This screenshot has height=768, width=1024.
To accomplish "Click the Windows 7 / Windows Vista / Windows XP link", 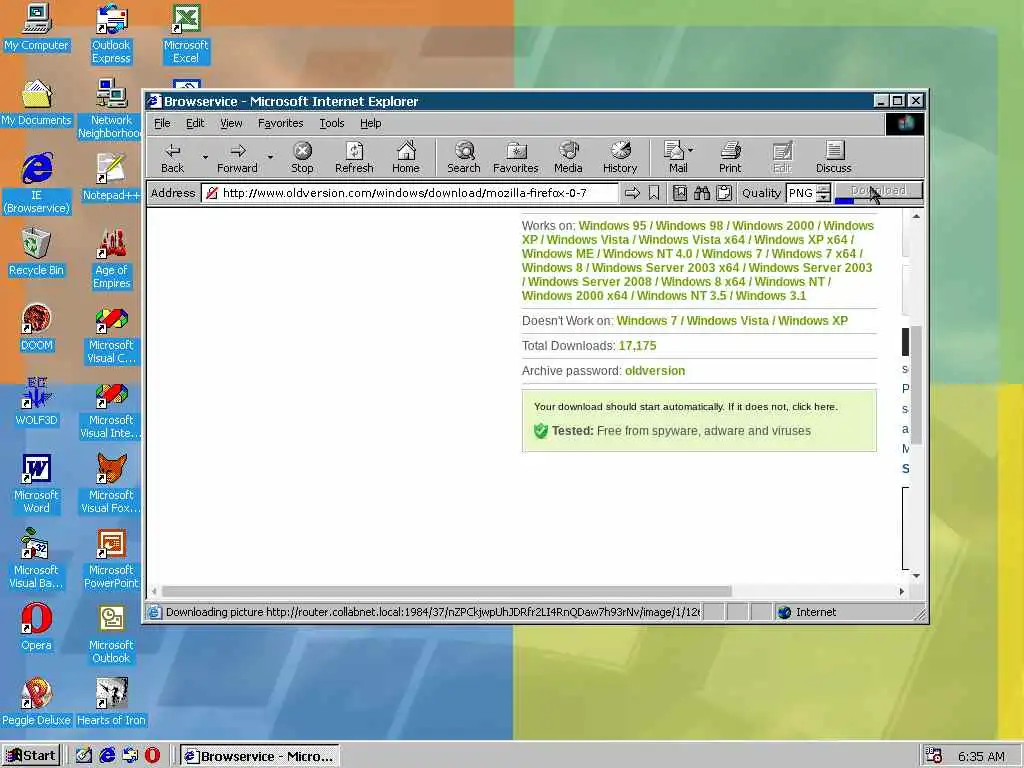I will click(x=732, y=321).
